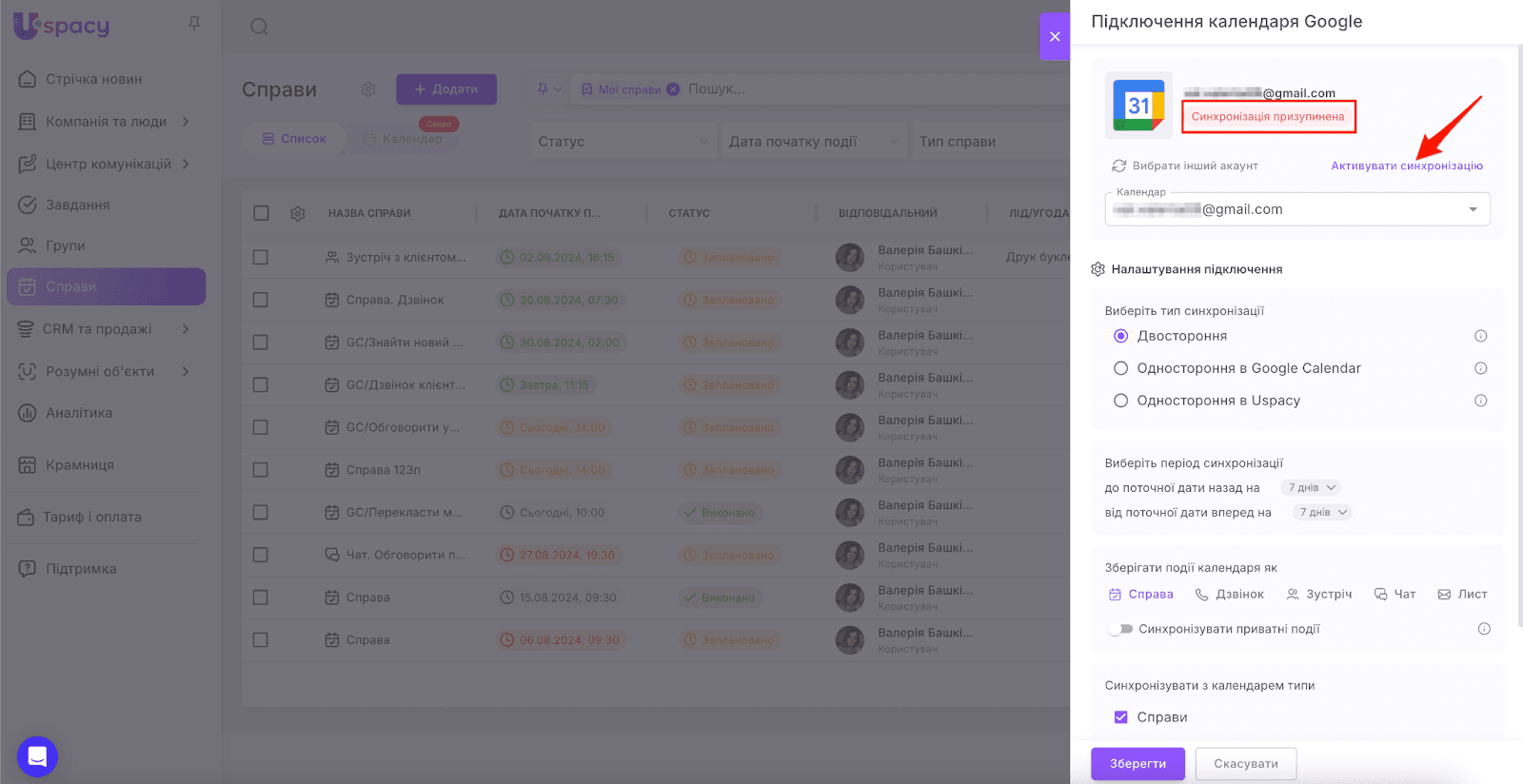The height and width of the screenshot is (784, 1523).
Task: Expand CRM та продажі menu
Action: click(x=186, y=329)
